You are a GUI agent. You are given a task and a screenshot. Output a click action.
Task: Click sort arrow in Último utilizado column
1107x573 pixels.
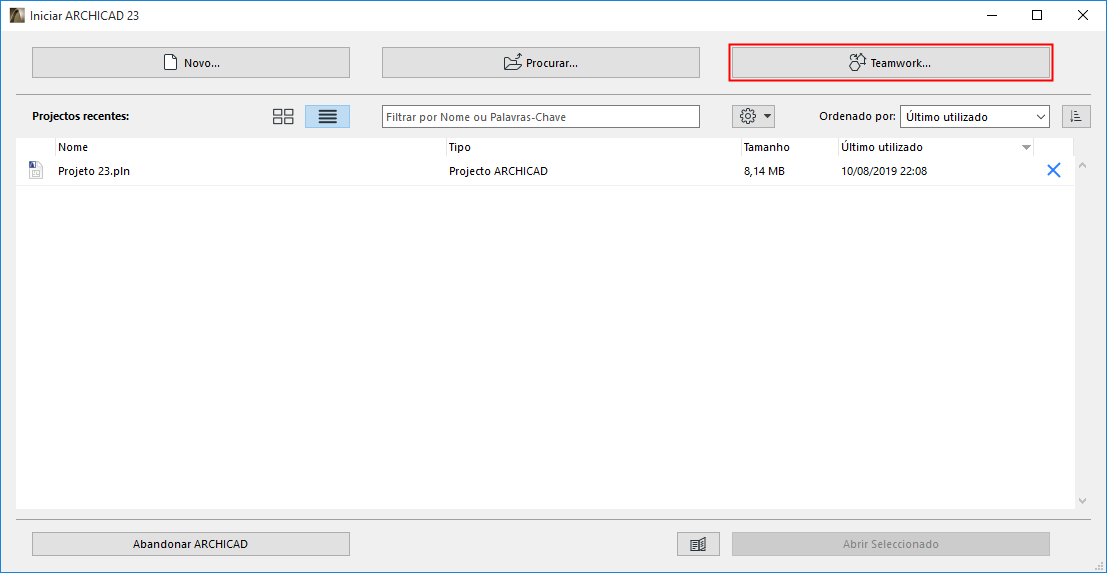[x=1026, y=147]
